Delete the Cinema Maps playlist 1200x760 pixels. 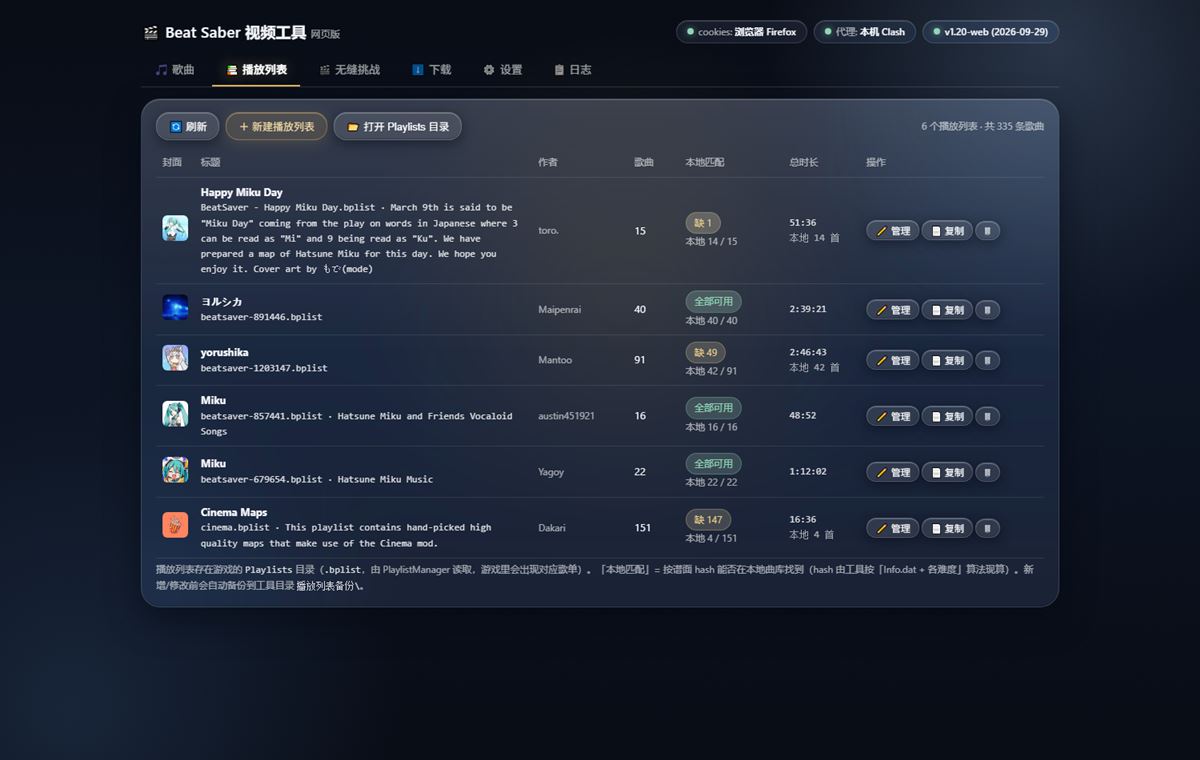(987, 528)
